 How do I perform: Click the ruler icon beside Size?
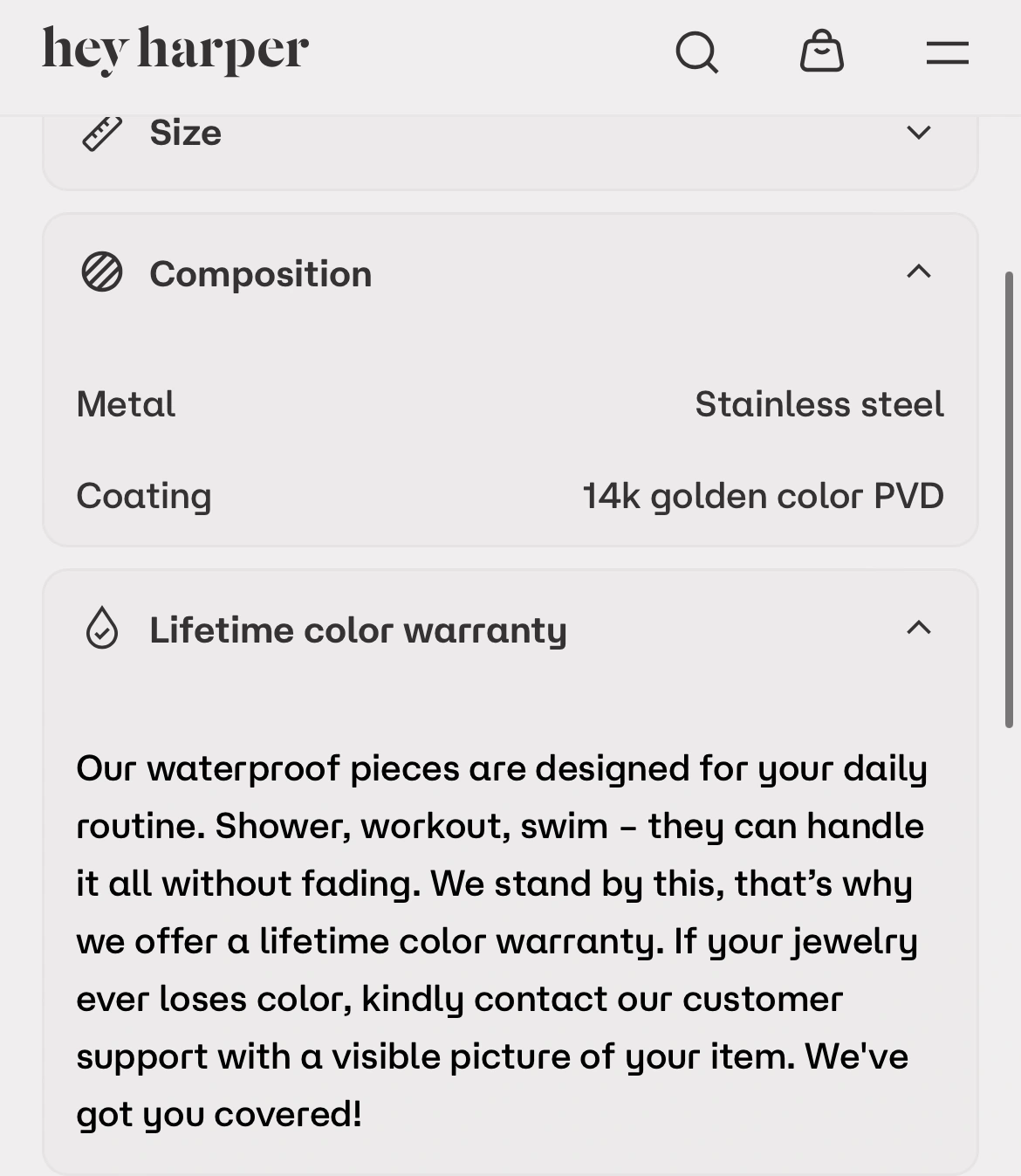102,134
